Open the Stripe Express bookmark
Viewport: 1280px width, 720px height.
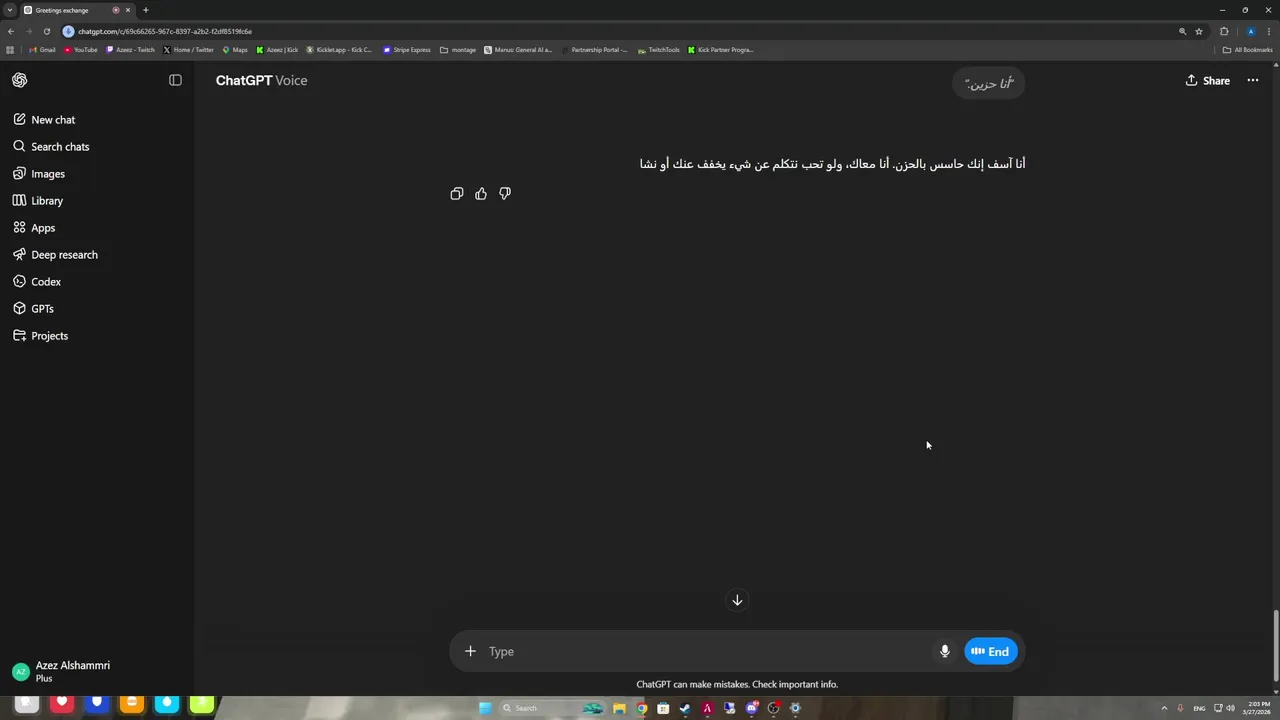[407, 49]
